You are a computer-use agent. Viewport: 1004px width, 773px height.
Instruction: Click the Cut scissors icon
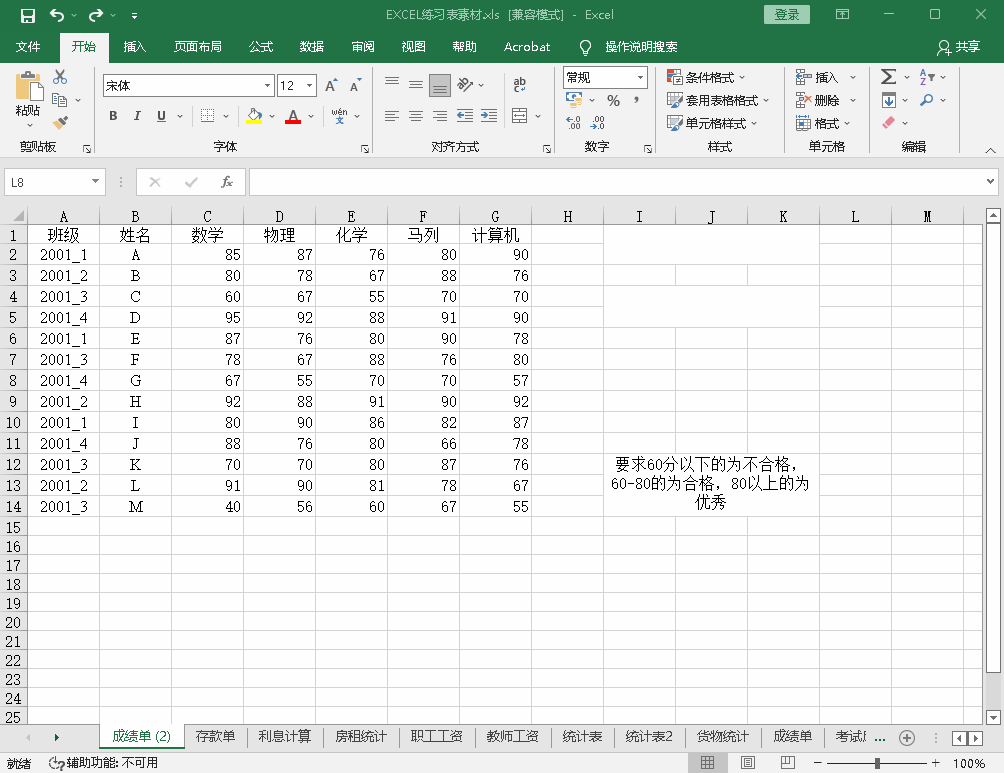[x=60, y=77]
